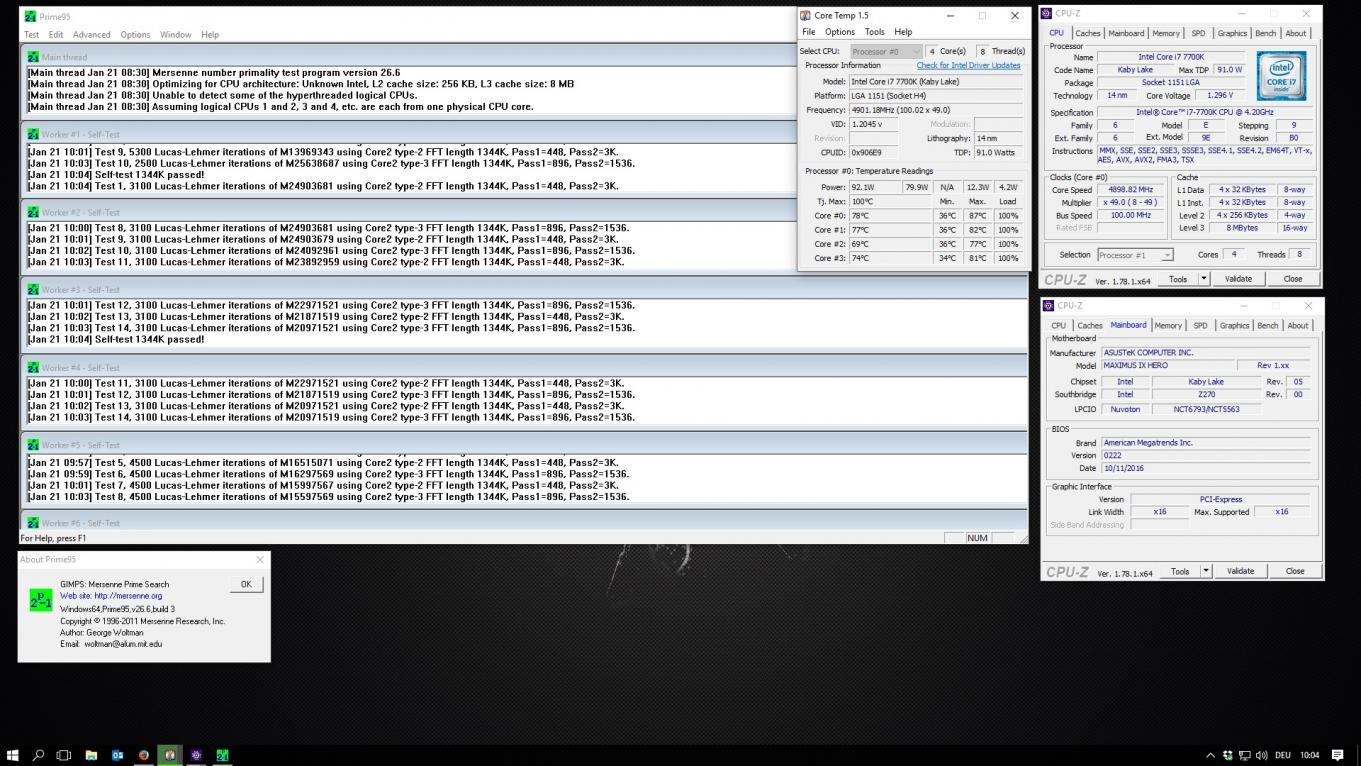Click Tools button in CPU-Z processor window
Image resolution: width=1361 pixels, height=766 pixels.
click(1178, 279)
